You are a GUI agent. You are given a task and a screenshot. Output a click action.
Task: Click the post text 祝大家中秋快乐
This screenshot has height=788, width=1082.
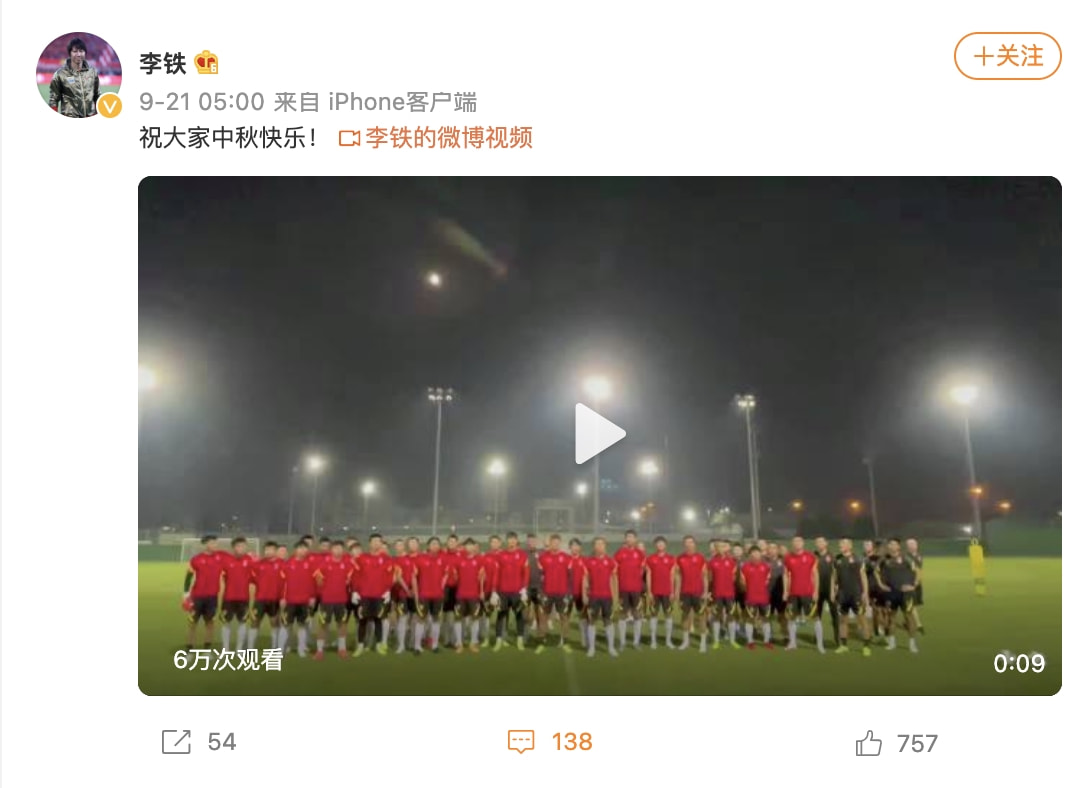[228, 137]
